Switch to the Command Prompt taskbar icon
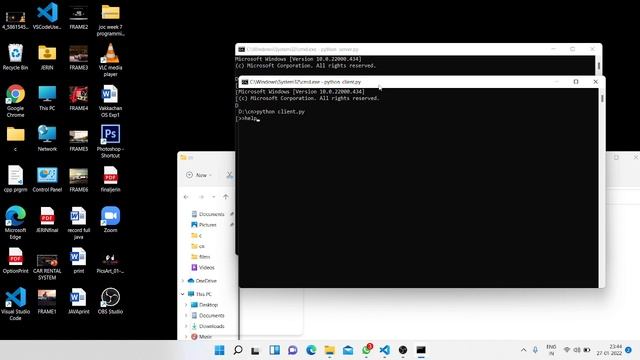 click(421, 350)
